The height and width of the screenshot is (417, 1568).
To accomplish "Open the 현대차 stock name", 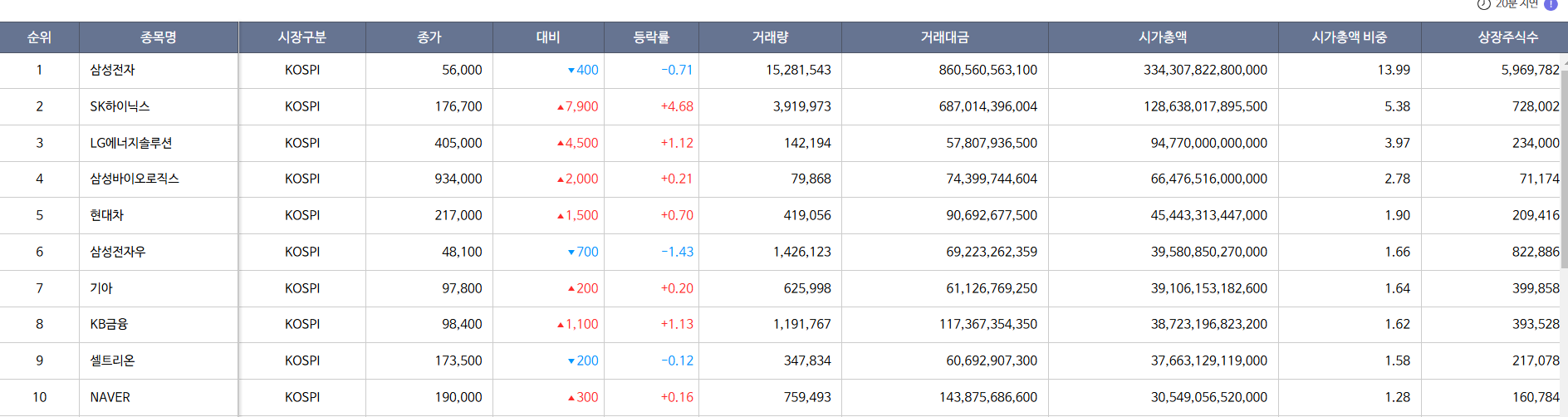I will click(107, 215).
